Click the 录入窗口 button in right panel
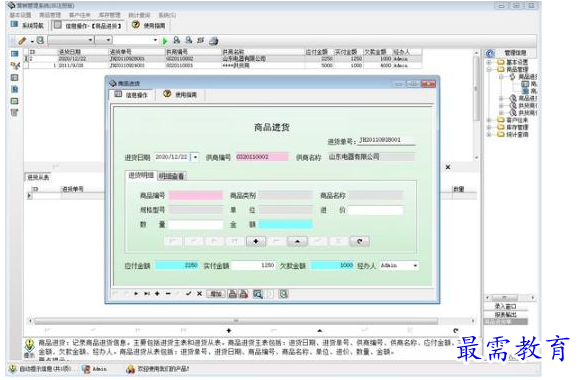578x380 pixels. 505,306
